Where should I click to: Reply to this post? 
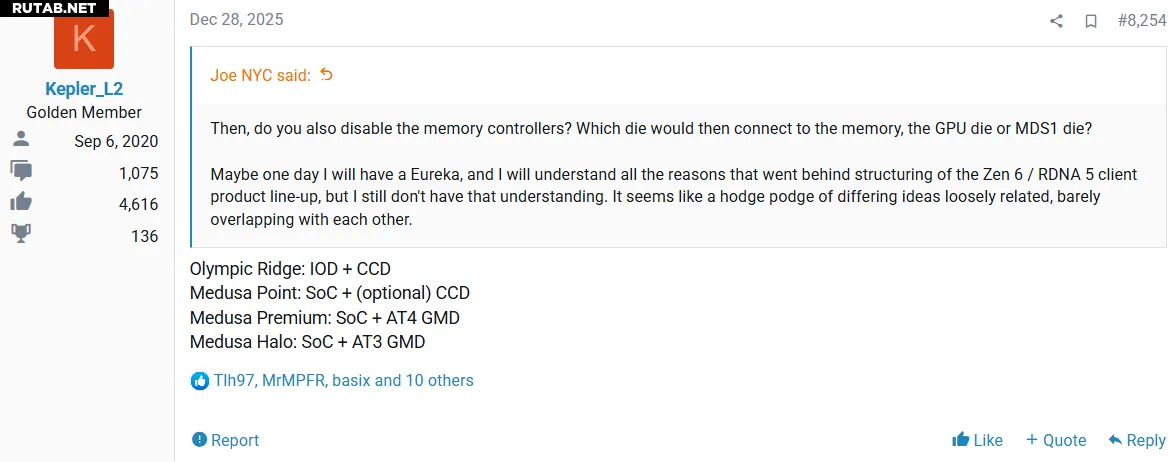pyautogui.click(x=1136, y=440)
